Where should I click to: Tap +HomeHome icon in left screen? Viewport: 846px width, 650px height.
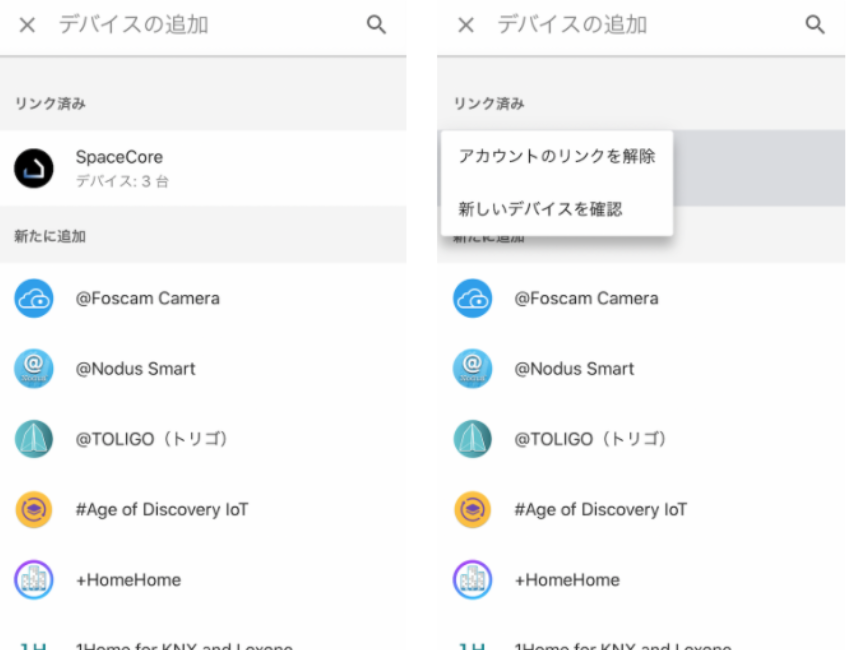coord(33,580)
